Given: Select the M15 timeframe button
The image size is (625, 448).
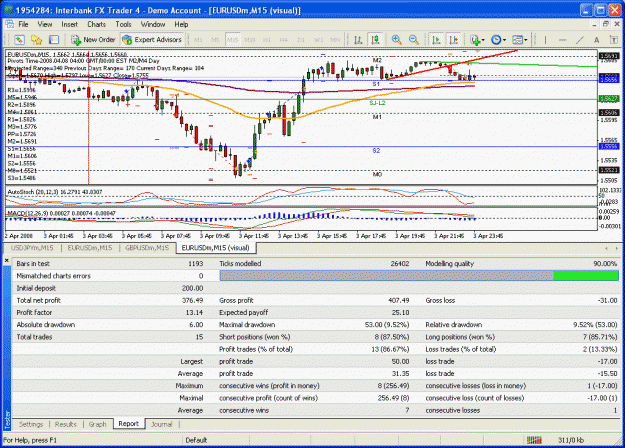Looking at the screenshot, I should point(233,40).
